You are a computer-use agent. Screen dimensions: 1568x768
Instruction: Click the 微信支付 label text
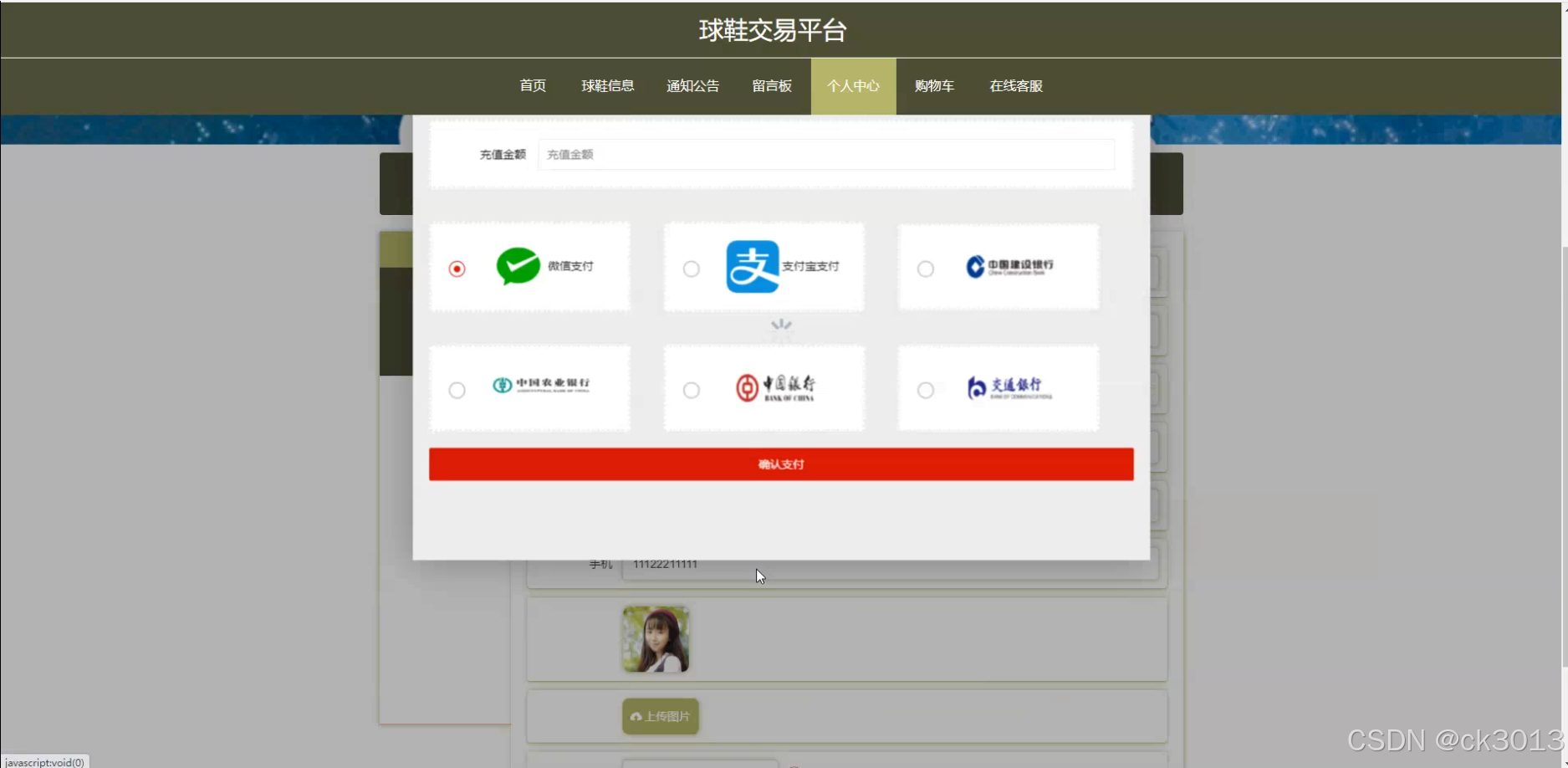570,266
